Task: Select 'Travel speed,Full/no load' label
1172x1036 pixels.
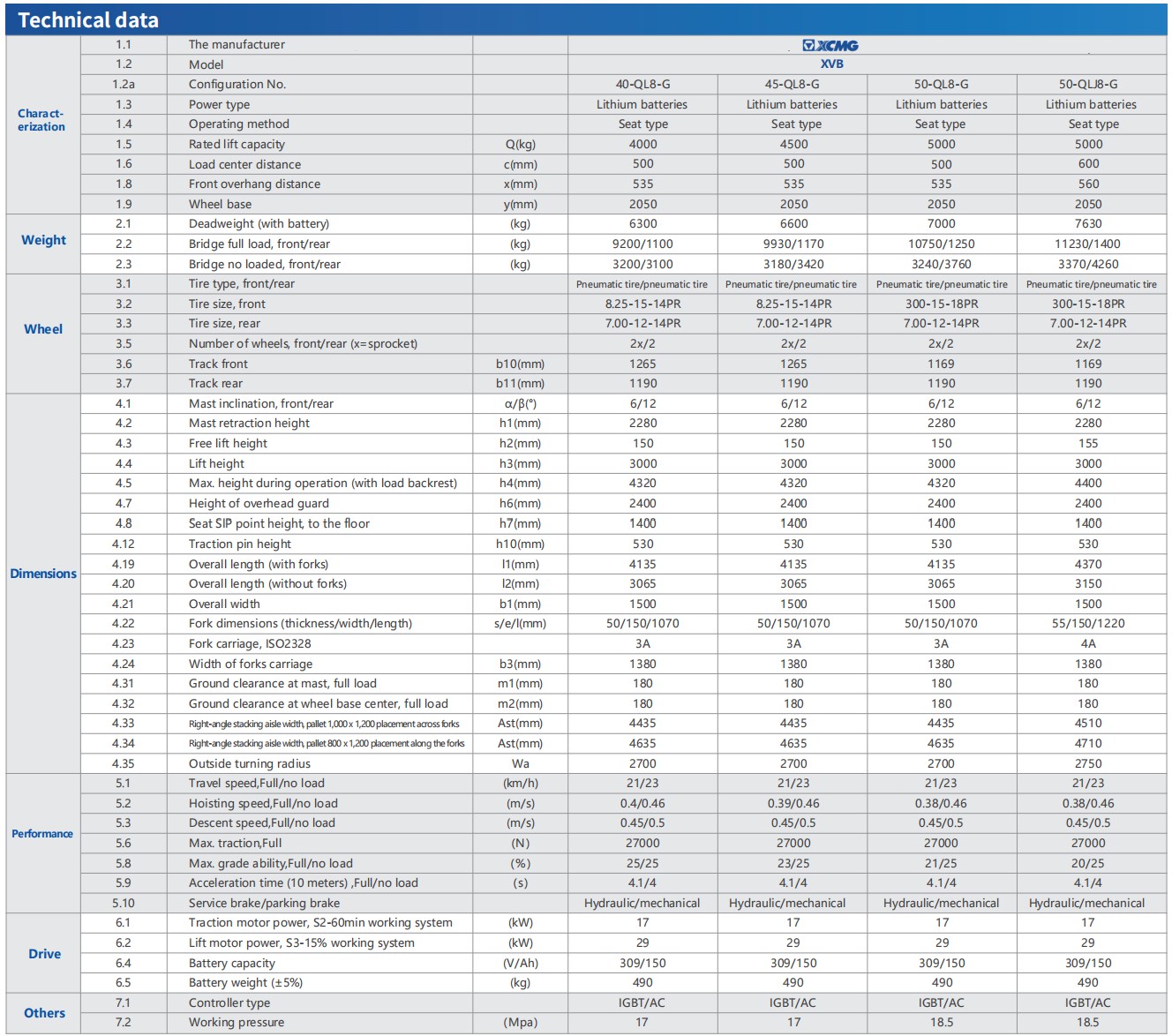Action: click(x=257, y=784)
